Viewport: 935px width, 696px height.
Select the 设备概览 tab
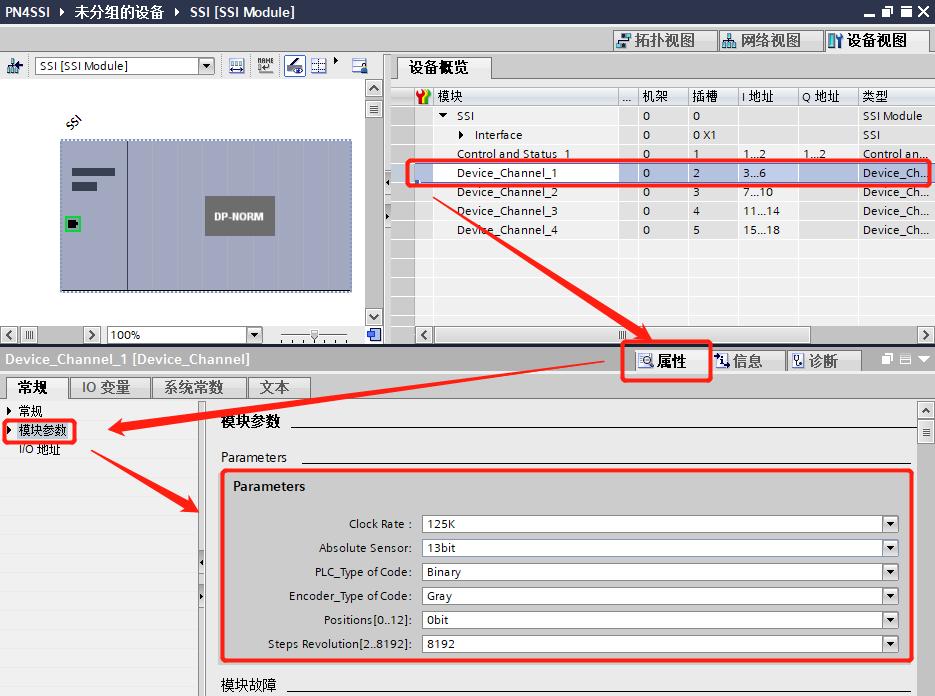445,67
